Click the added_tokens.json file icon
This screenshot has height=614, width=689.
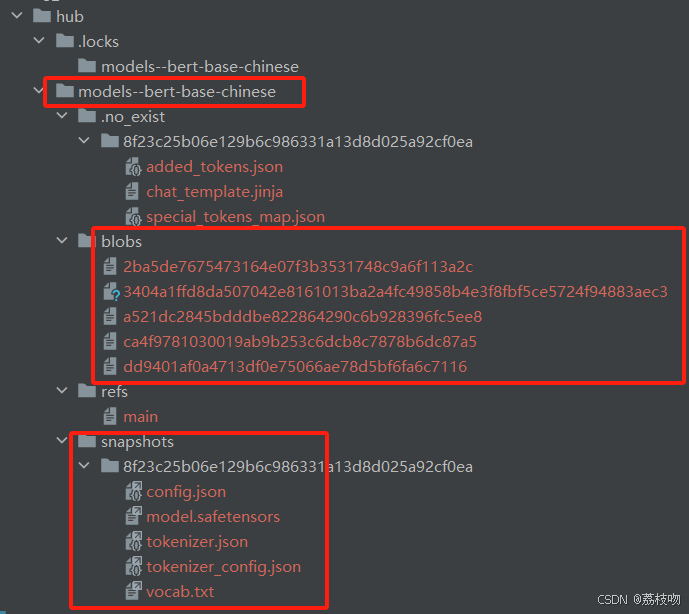click(x=133, y=167)
